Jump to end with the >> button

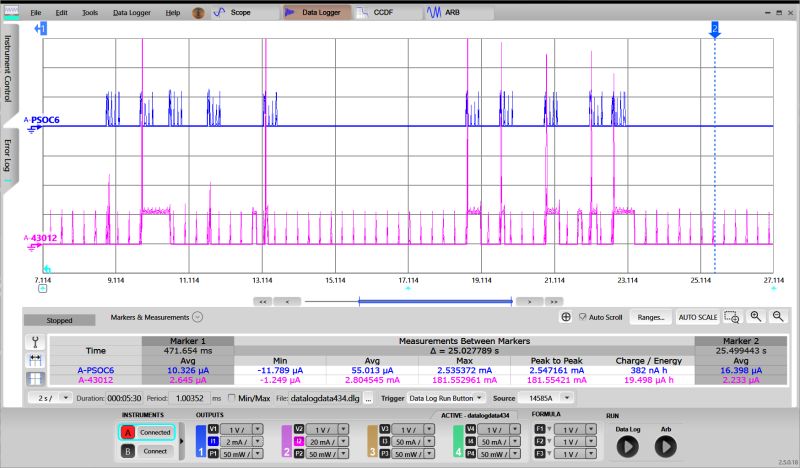coord(554,302)
